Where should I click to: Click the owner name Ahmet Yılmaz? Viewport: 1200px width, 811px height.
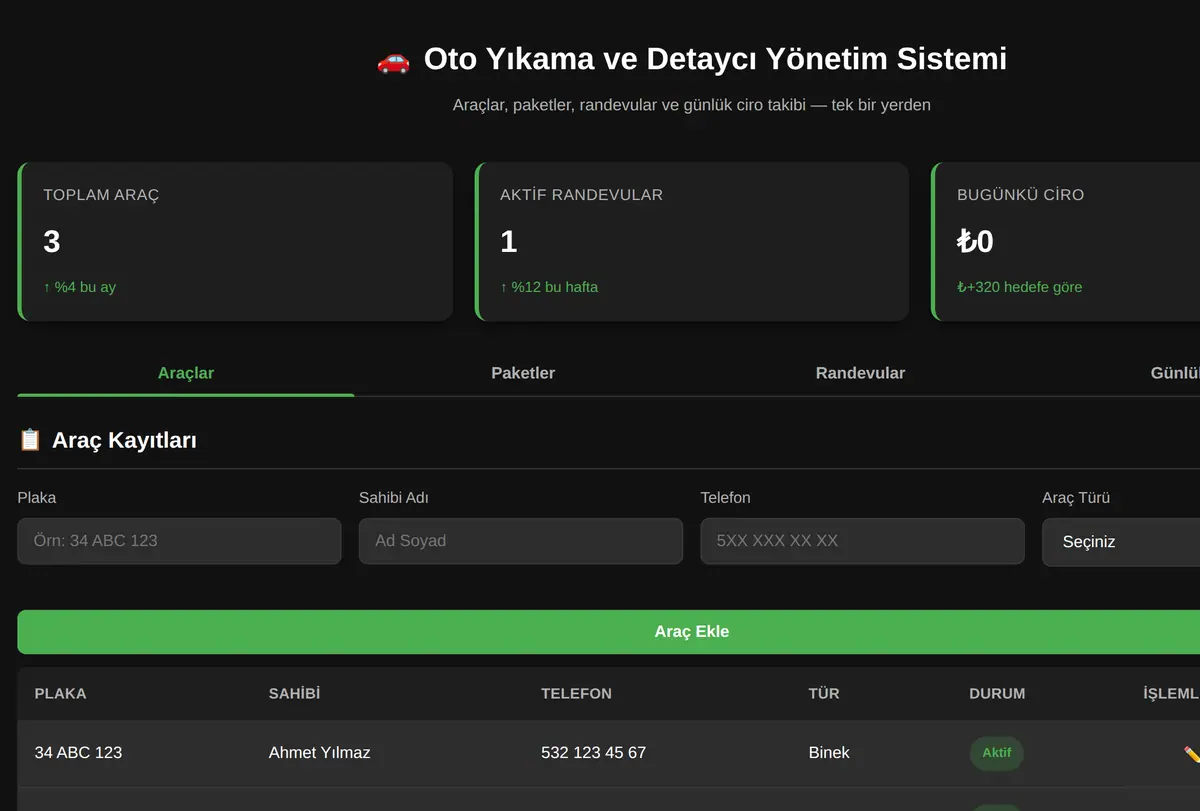click(x=319, y=752)
